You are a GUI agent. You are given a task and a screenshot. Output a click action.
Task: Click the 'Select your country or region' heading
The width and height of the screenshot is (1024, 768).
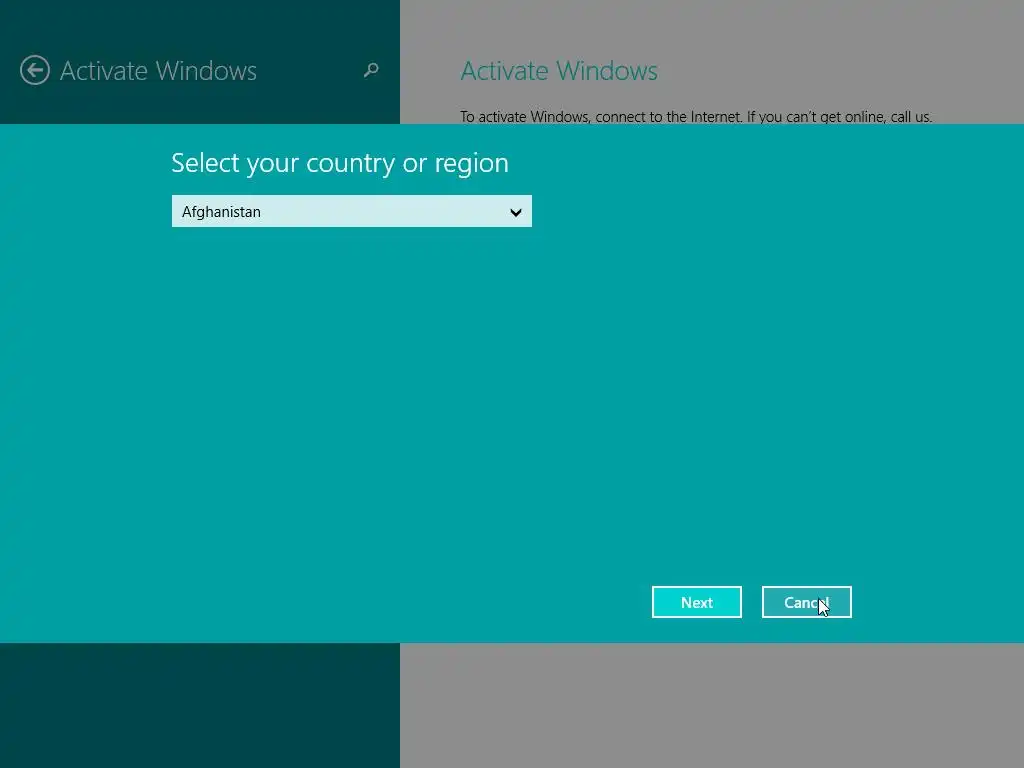[340, 163]
